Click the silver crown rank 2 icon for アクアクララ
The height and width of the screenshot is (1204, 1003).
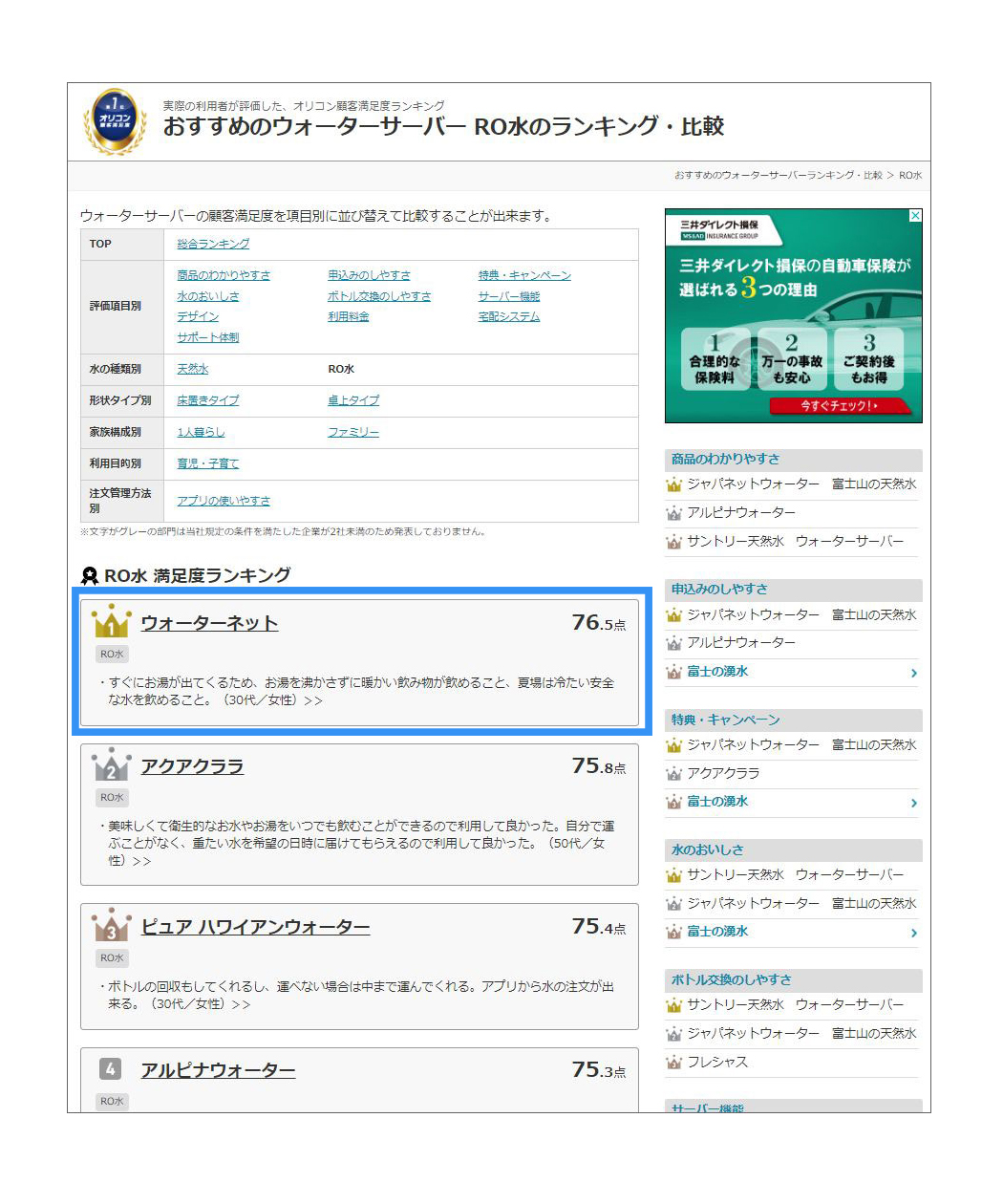[x=111, y=764]
